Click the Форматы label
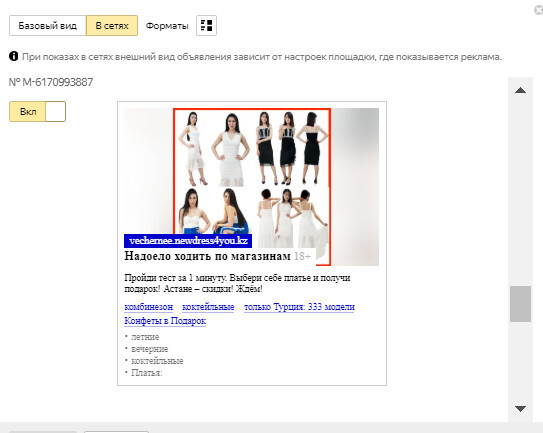Viewport: 543px width, 433px height. tap(167, 26)
